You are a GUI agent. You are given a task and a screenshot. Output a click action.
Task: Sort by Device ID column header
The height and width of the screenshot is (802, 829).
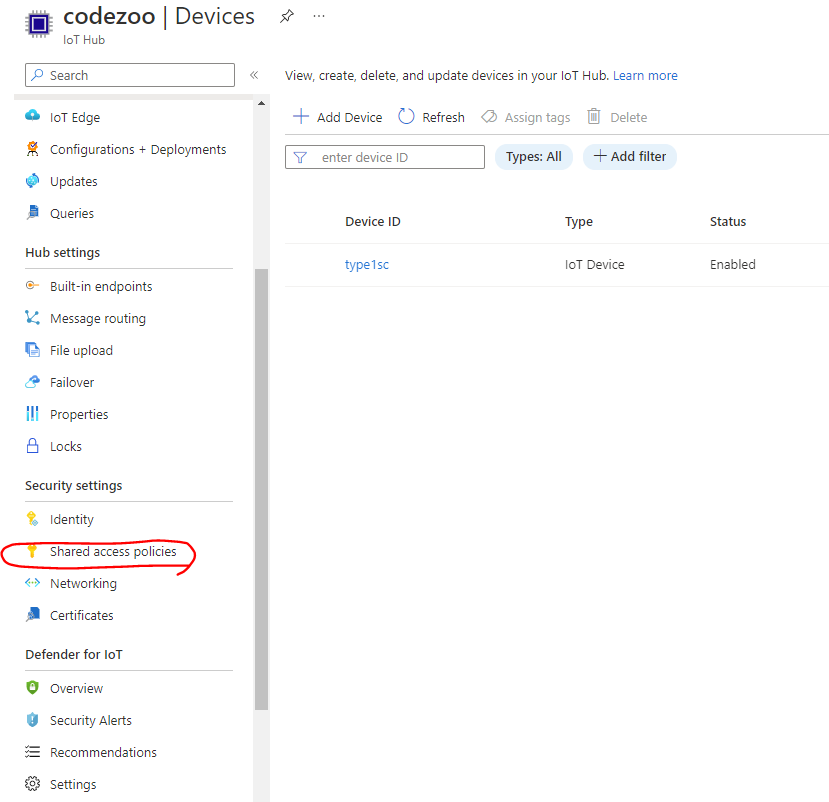[373, 222]
